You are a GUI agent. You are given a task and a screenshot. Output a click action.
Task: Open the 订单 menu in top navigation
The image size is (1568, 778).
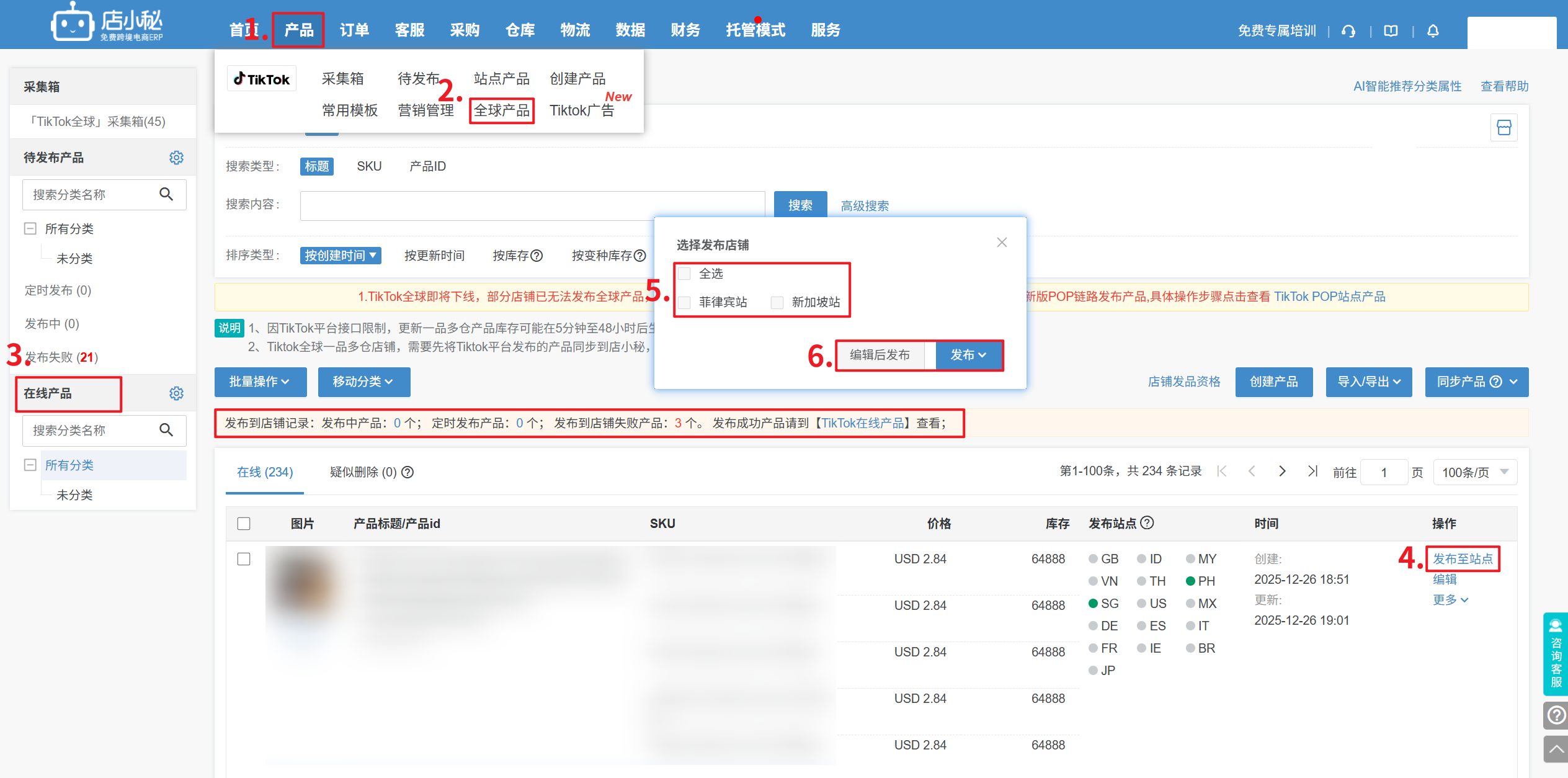[354, 30]
